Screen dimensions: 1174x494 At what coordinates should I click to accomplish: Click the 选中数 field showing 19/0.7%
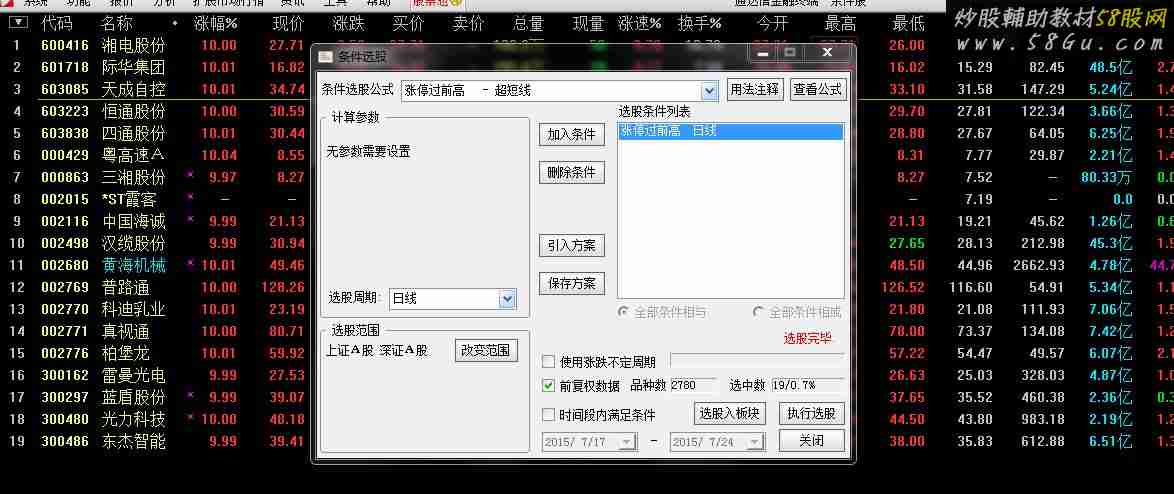click(807, 385)
